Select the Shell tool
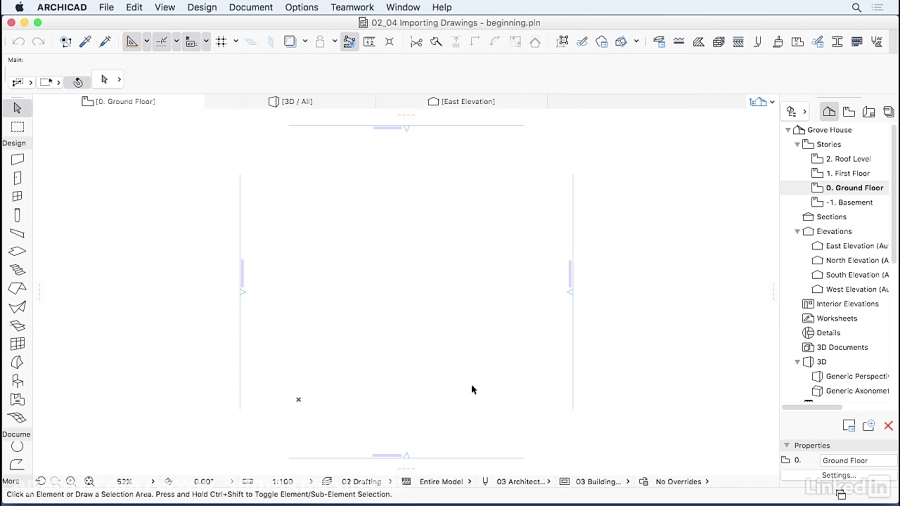This screenshot has width=900, height=506. (x=17, y=307)
